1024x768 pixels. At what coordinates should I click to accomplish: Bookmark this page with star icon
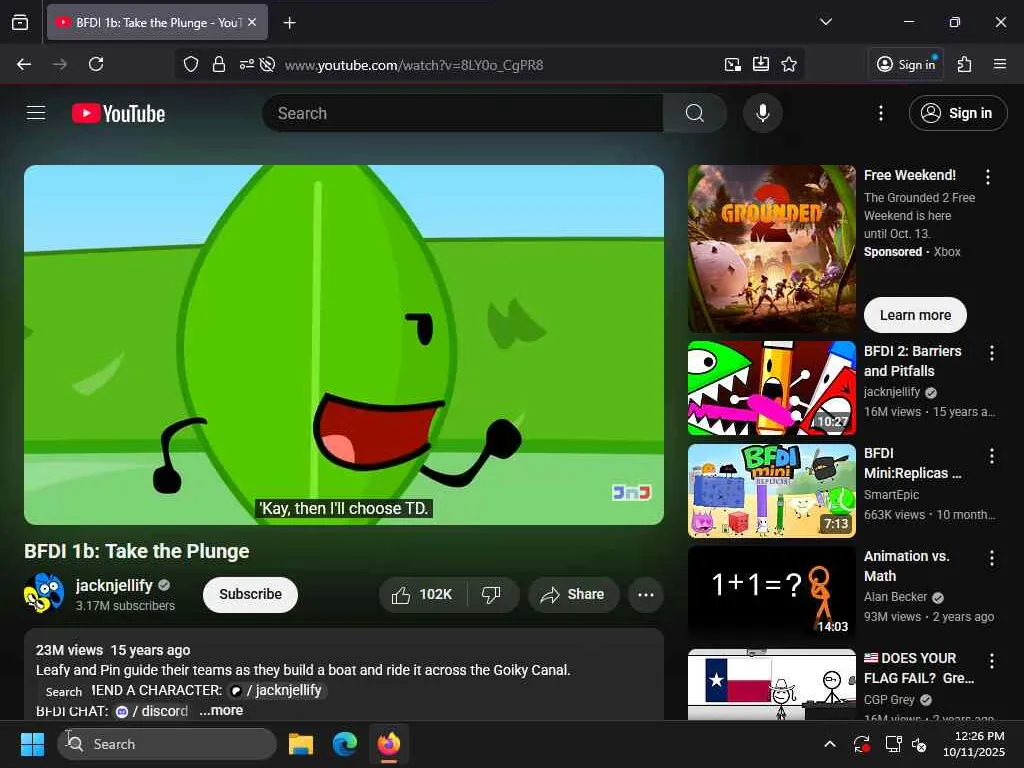[x=789, y=64]
